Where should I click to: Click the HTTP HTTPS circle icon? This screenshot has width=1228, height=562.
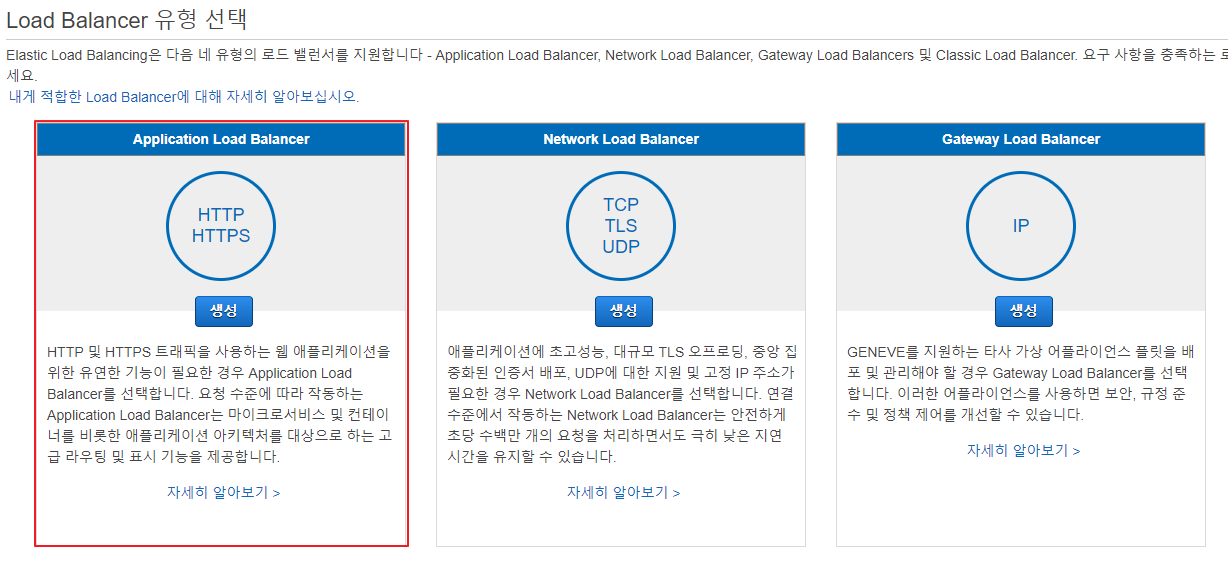click(x=221, y=226)
